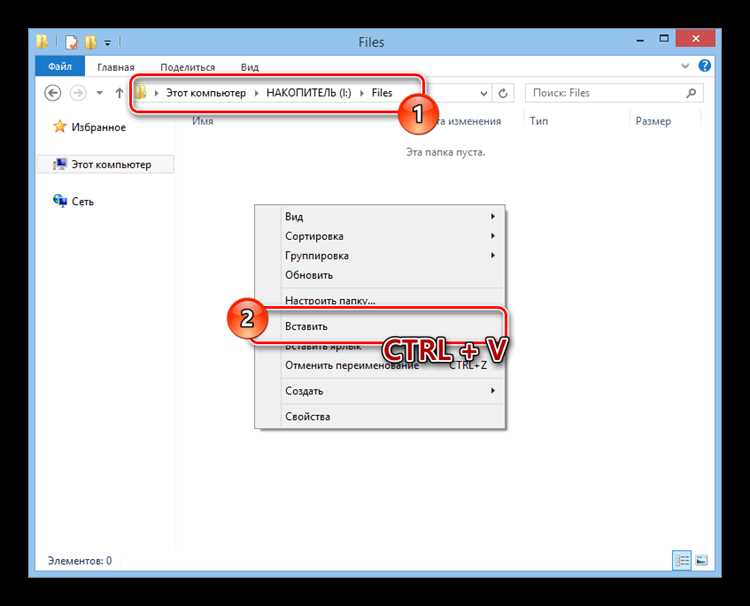Click the folder icon in title bar
The width and height of the screenshot is (750, 606).
point(42,42)
